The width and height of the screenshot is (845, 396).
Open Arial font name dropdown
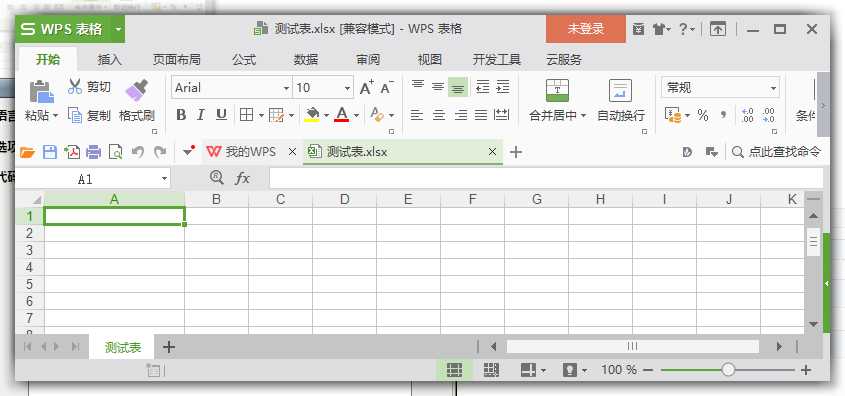pyautogui.click(x=286, y=88)
